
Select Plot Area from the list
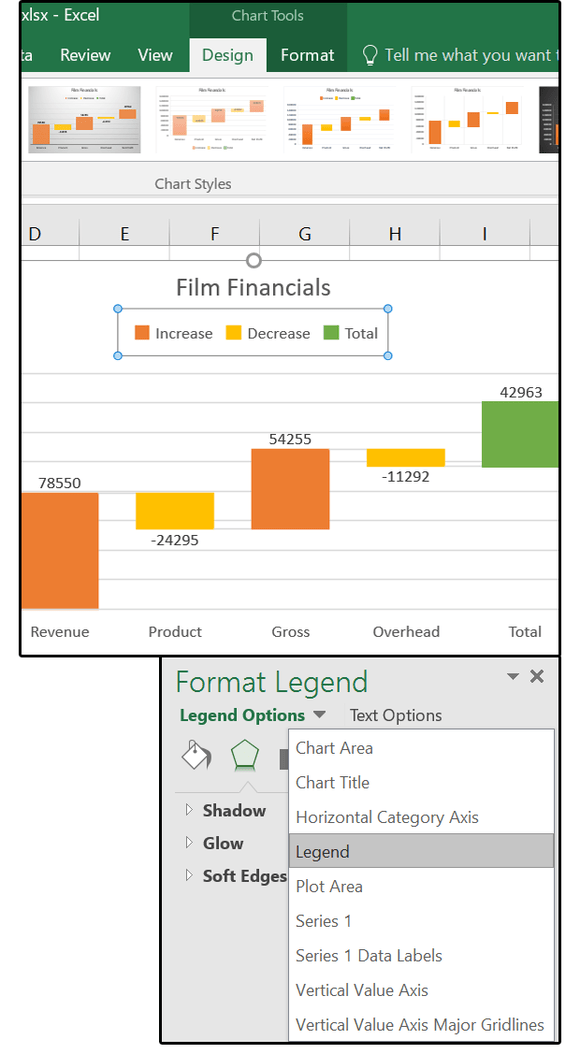click(x=329, y=886)
